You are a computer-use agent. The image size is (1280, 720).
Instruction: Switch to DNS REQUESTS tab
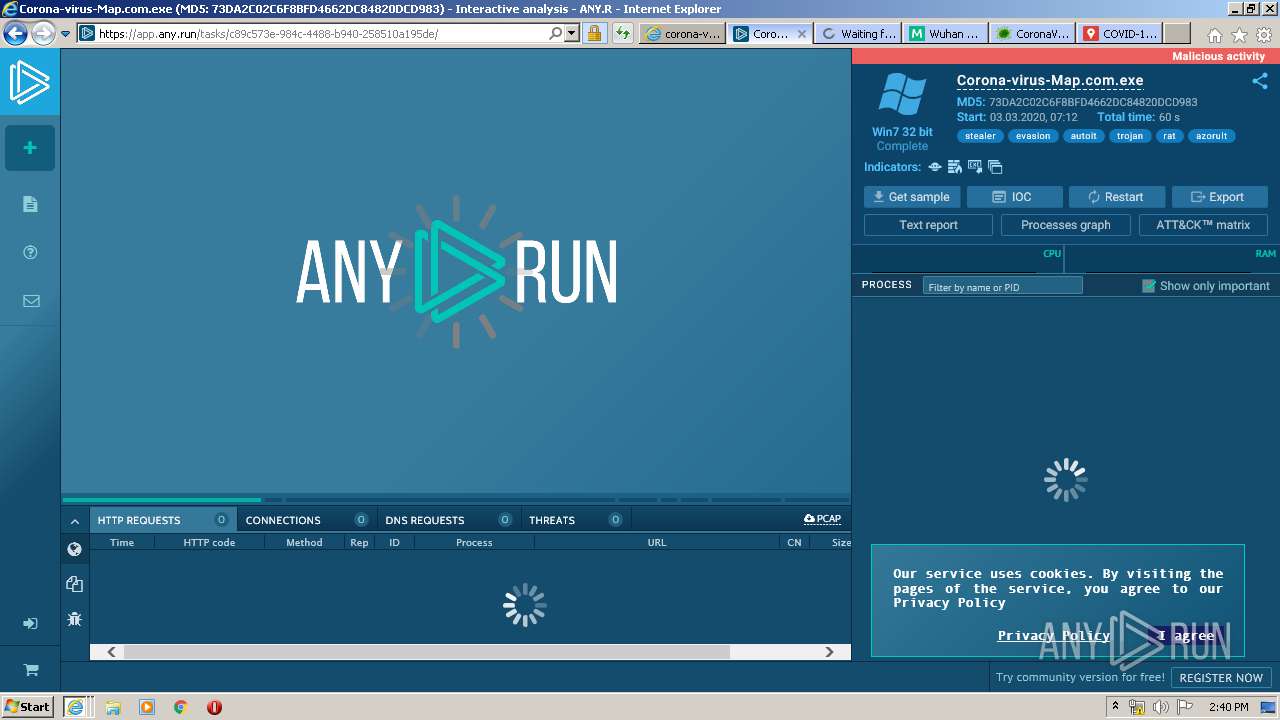tap(448, 520)
